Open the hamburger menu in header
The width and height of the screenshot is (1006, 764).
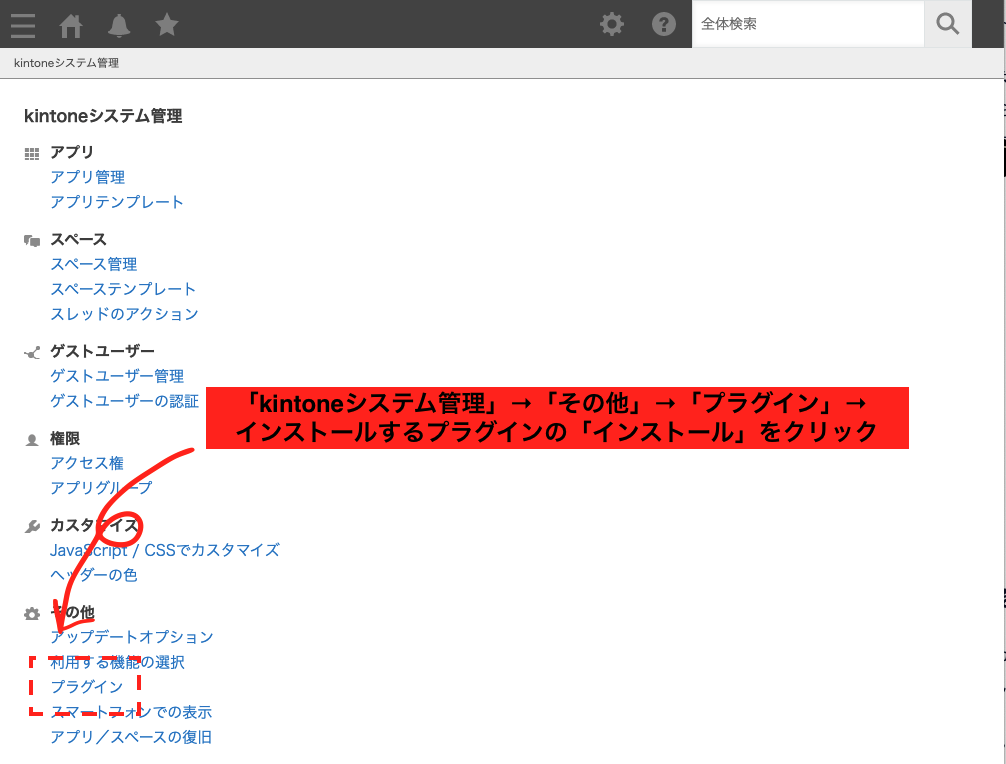click(x=23, y=25)
